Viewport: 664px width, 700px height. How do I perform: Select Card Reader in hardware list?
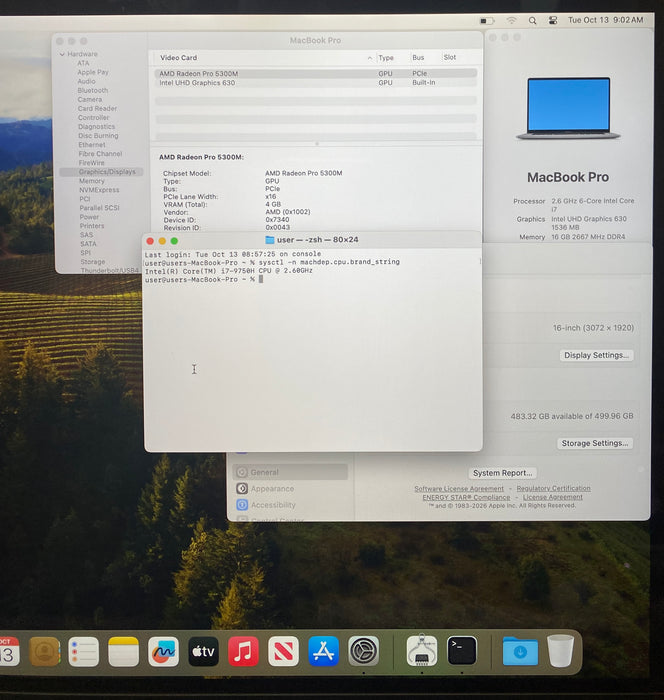(x=97, y=108)
